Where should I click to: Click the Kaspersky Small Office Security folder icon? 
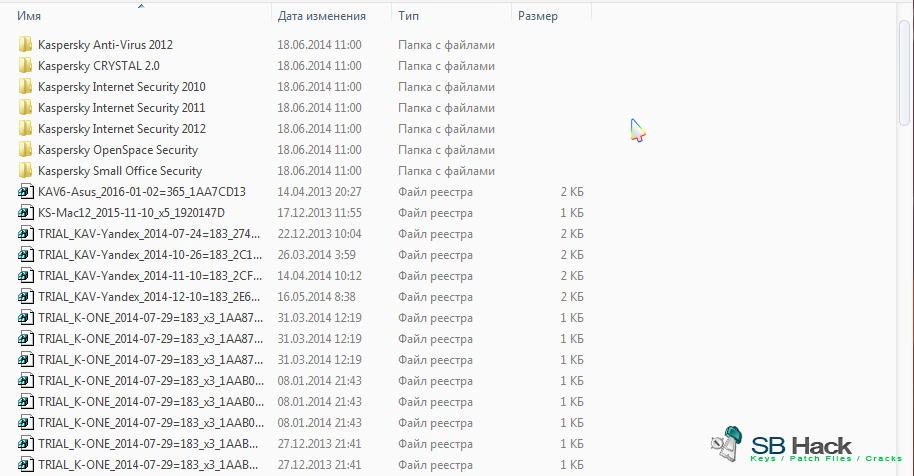(x=25, y=171)
